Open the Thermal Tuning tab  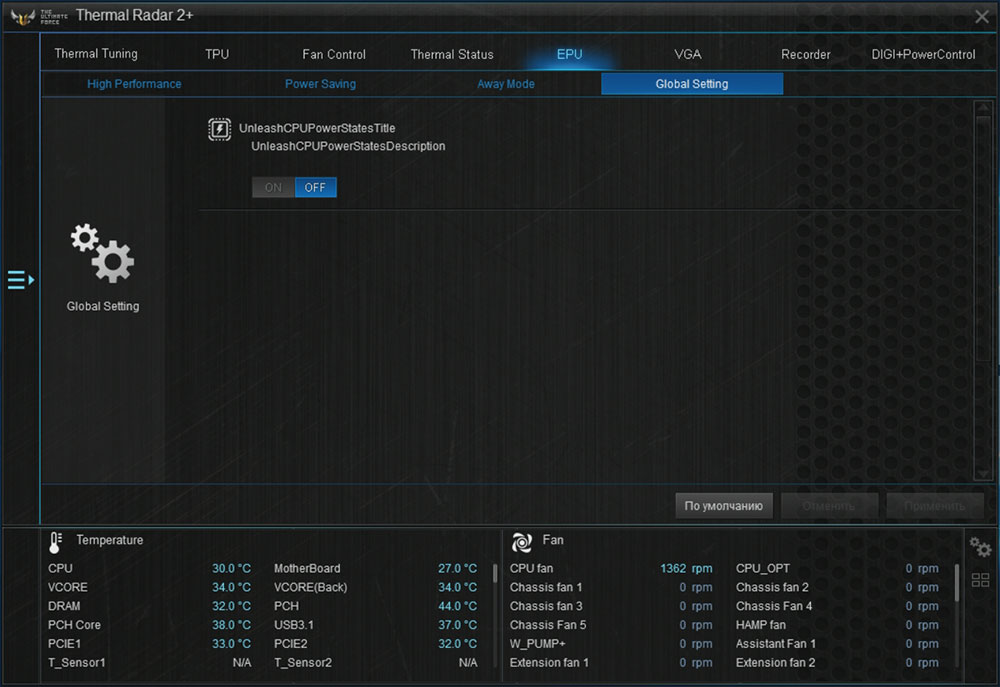[x=96, y=54]
